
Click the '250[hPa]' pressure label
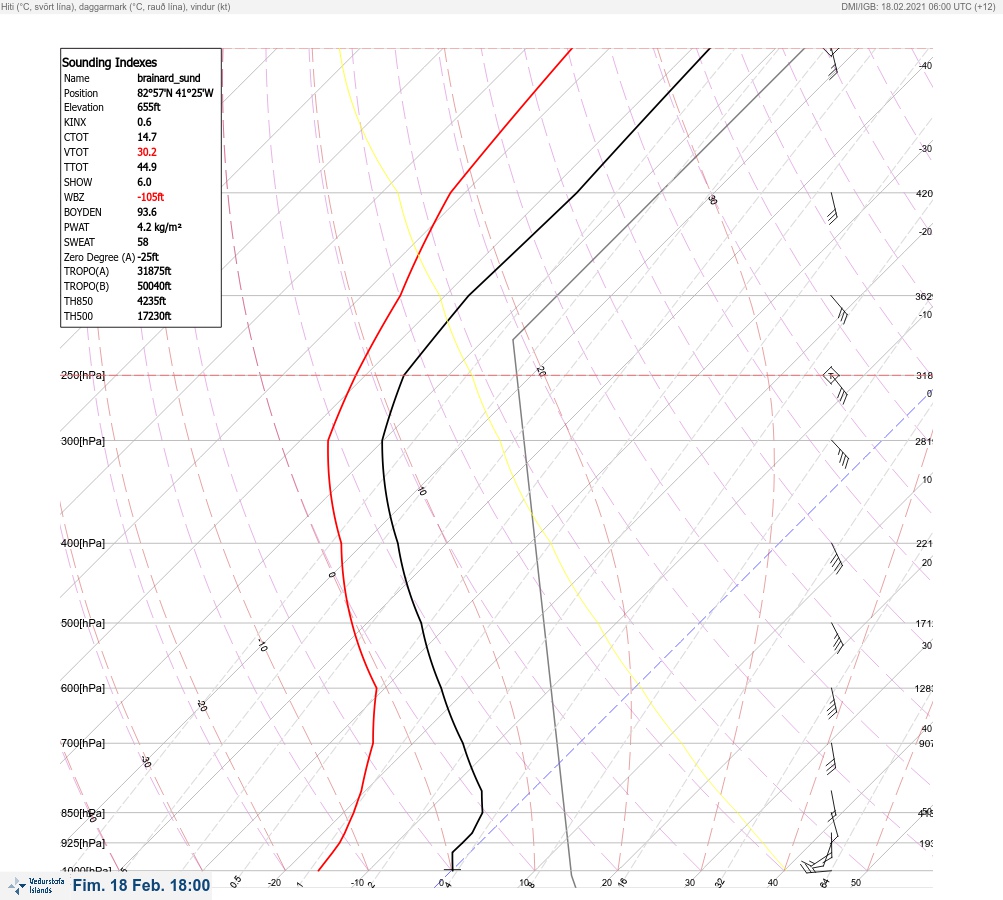tap(83, 375)
